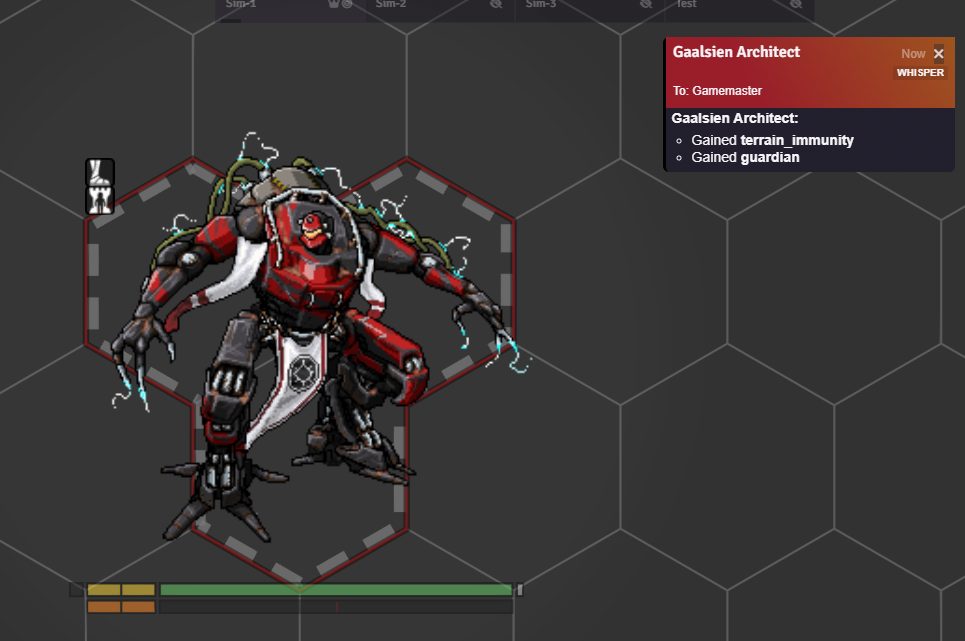Toggle visibility eye on Sim-3 scene
Image resolution: width=965 pixels, height=641 pixels.
coord(646,4)
